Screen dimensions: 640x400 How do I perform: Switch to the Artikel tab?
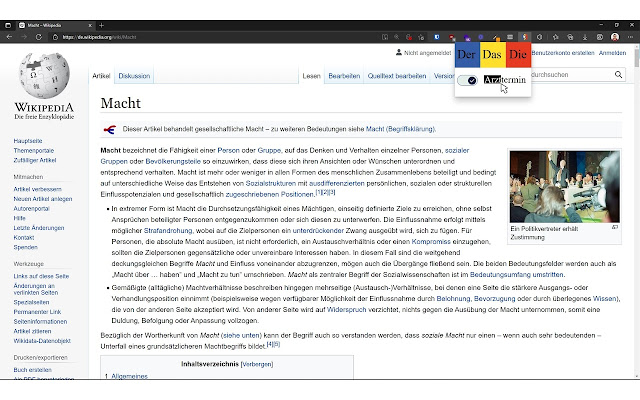[x=101, y=76]
